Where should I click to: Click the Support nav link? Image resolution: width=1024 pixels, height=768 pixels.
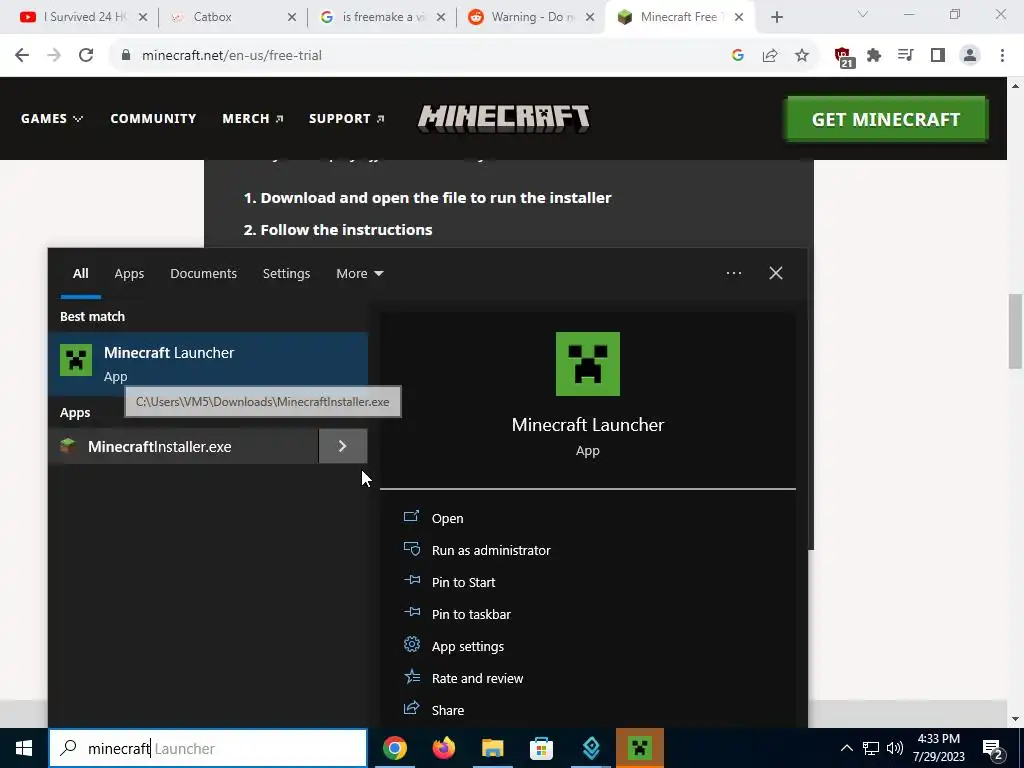point(347,118)
